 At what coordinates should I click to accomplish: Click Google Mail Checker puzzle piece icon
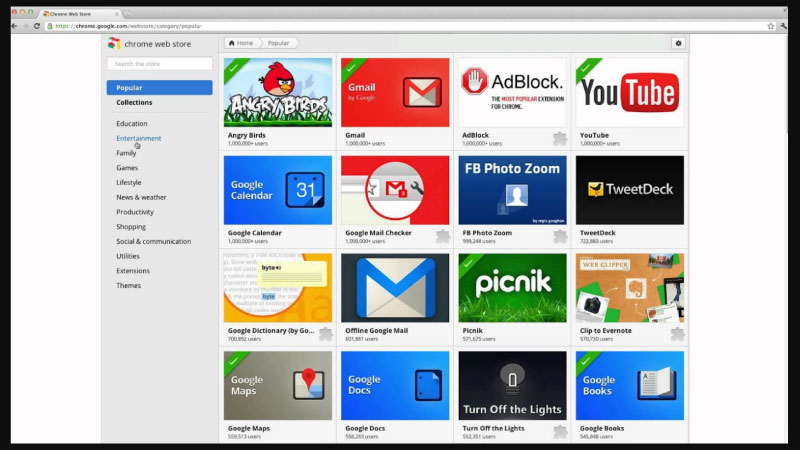(443, 236)
